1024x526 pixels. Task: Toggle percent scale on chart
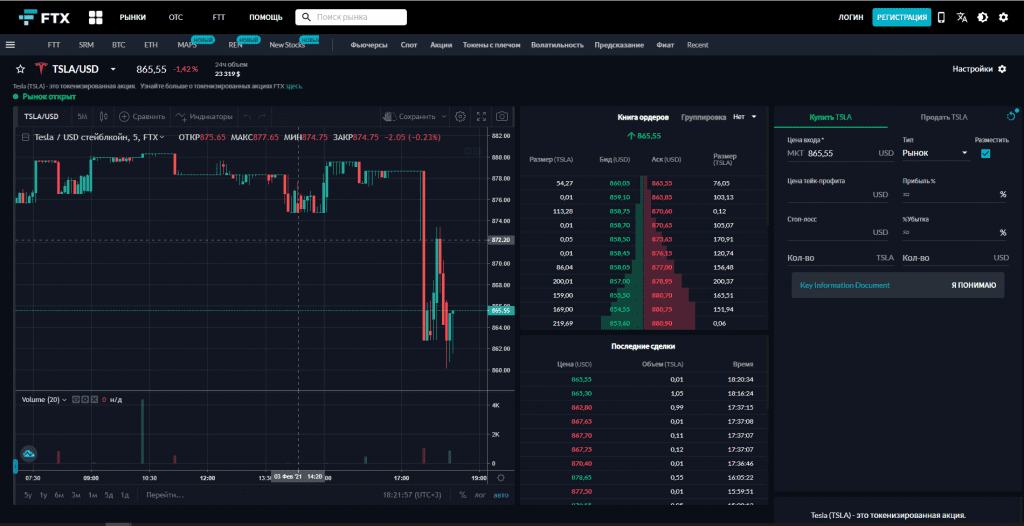(463, 495)
